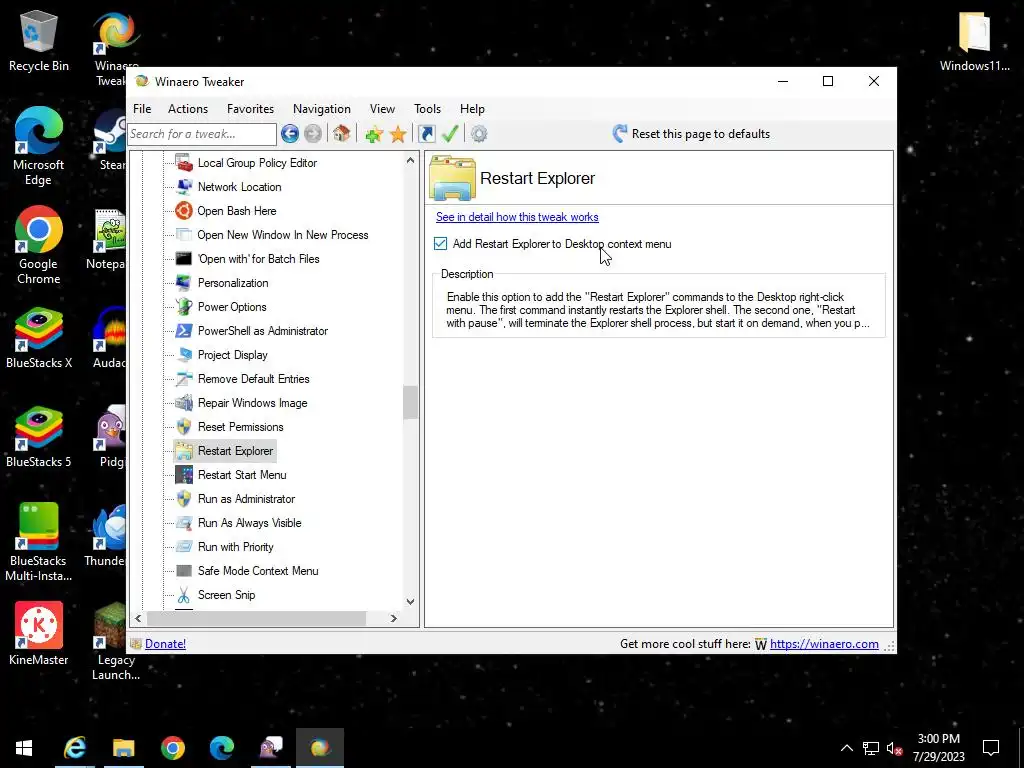Click the tree horizontal scroll right arrow
Image resolution: width=1024 pixels, height=768 pixels.
[x=393, y=618]
